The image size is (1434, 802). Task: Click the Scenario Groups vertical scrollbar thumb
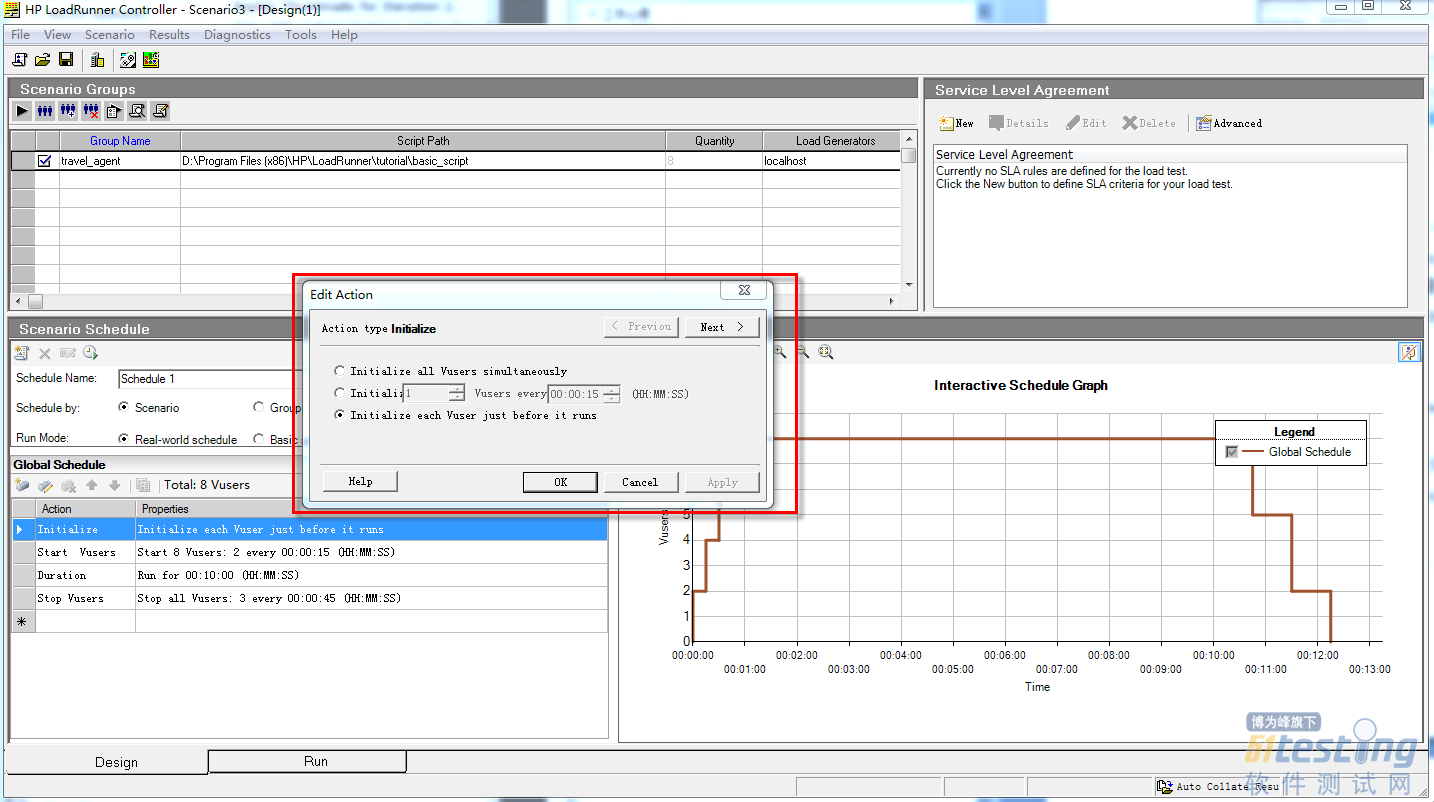click(x=908, y=156)
